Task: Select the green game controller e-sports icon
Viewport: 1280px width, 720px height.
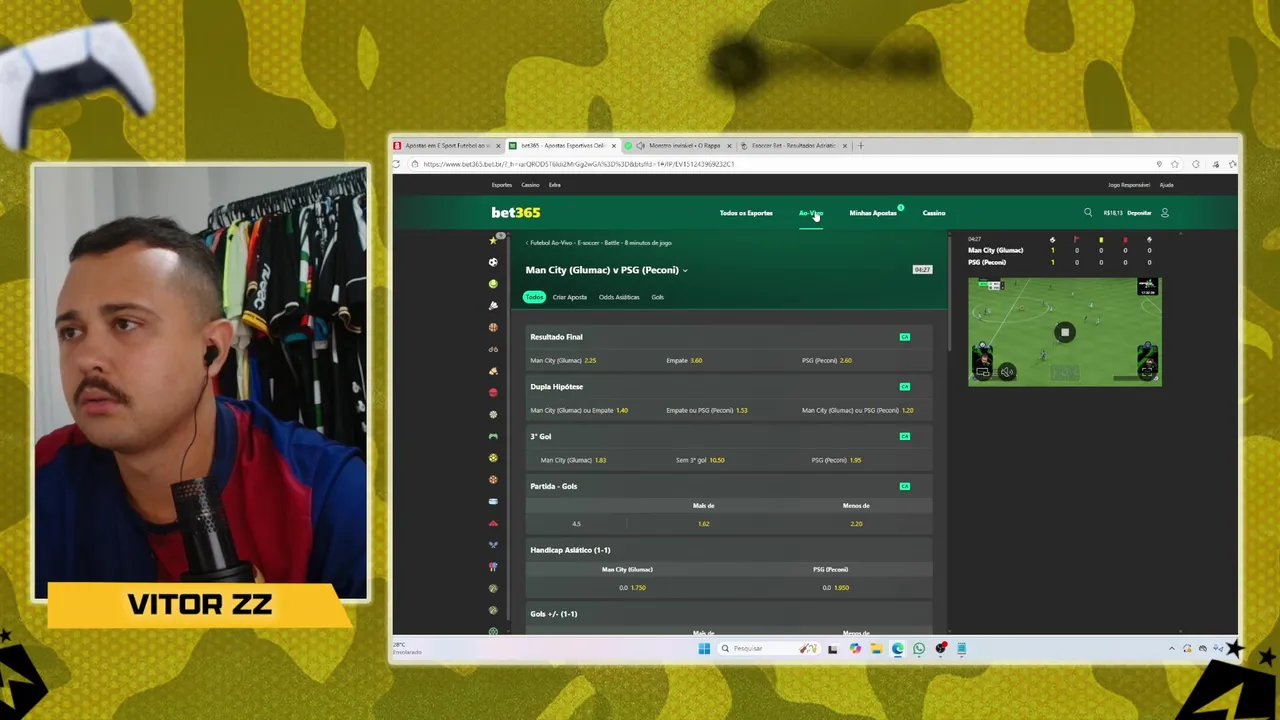Action: coord(493,436)
